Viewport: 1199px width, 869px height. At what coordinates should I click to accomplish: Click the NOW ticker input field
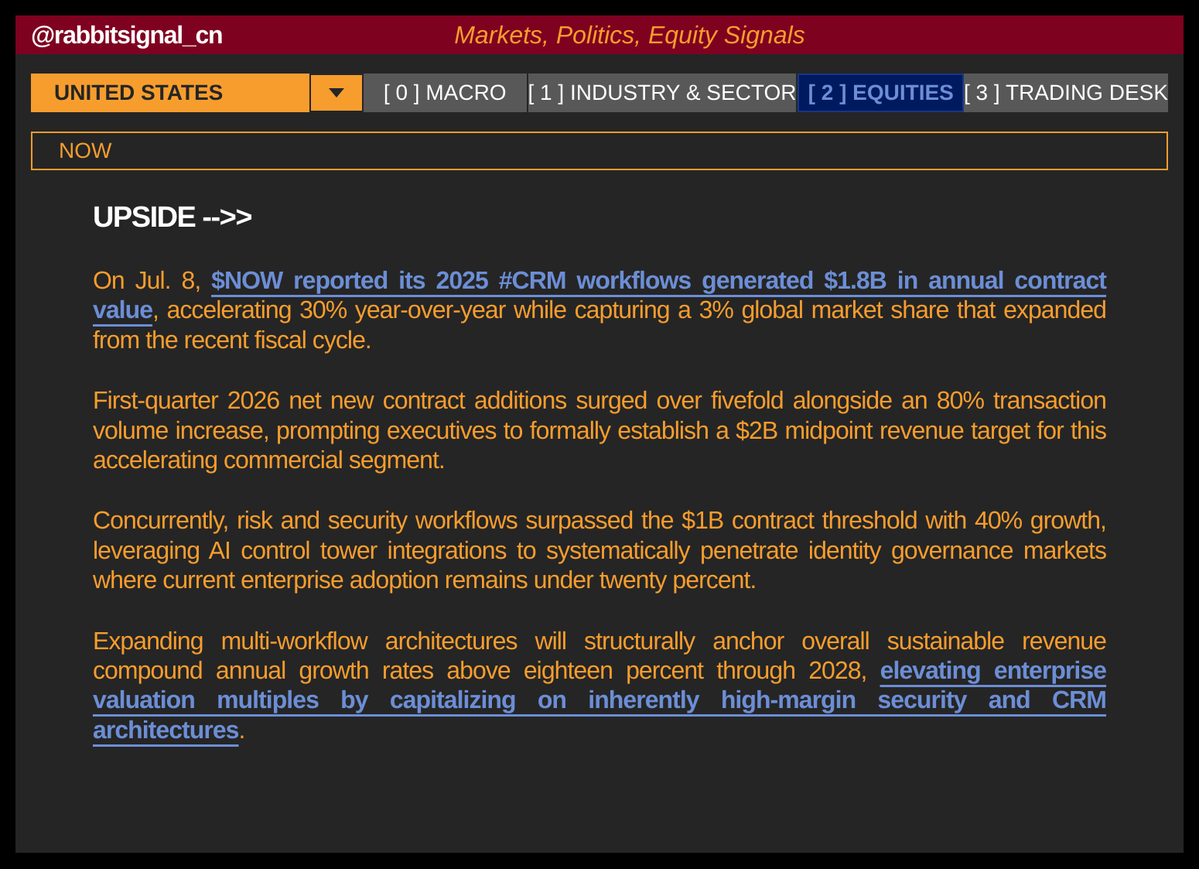[x=600, y=151]
